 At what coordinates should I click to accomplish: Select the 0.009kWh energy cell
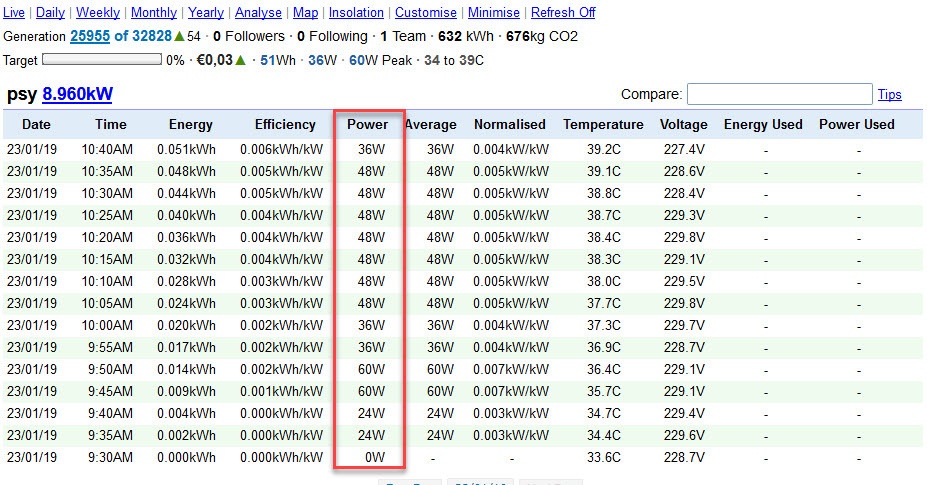click(x=186, y=391)
